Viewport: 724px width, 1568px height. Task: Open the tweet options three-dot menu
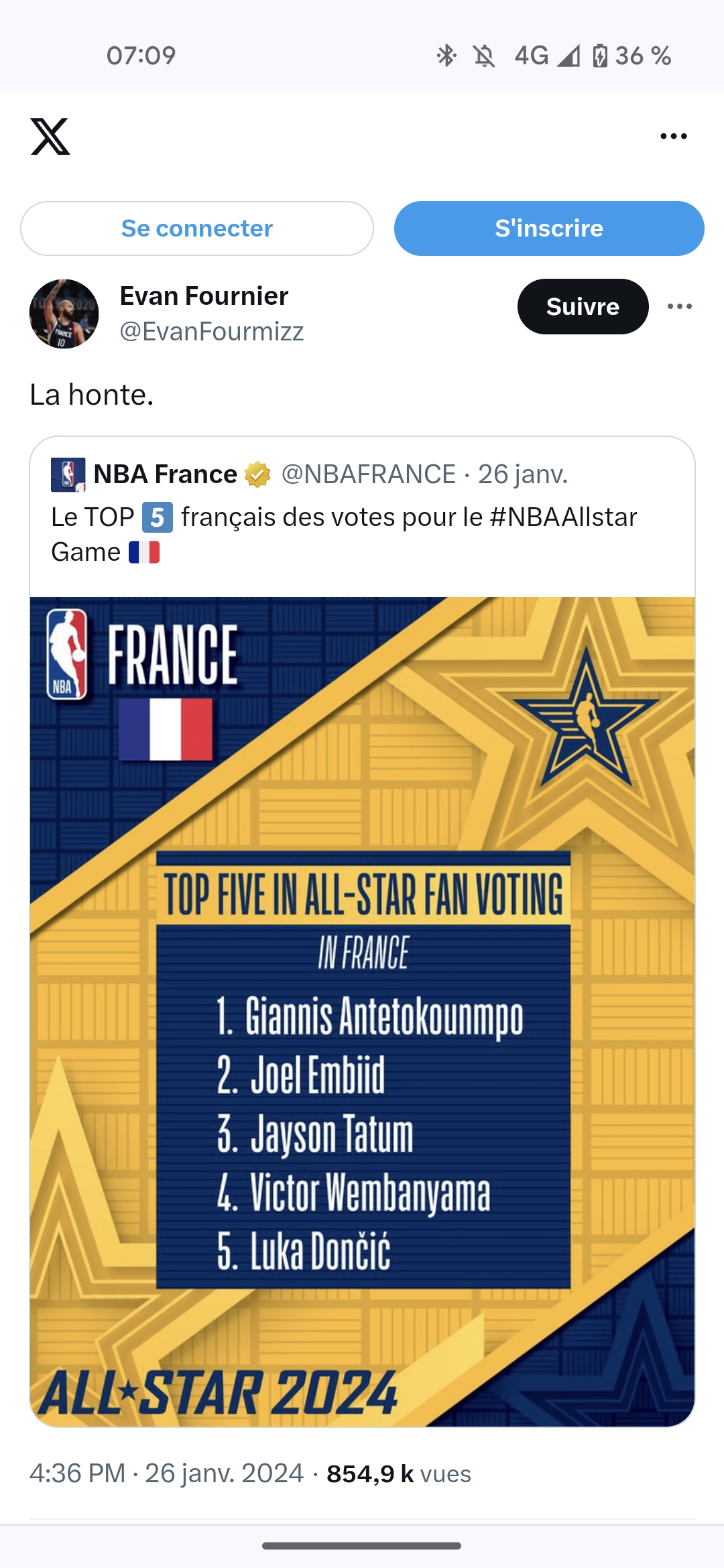(679, 307)
